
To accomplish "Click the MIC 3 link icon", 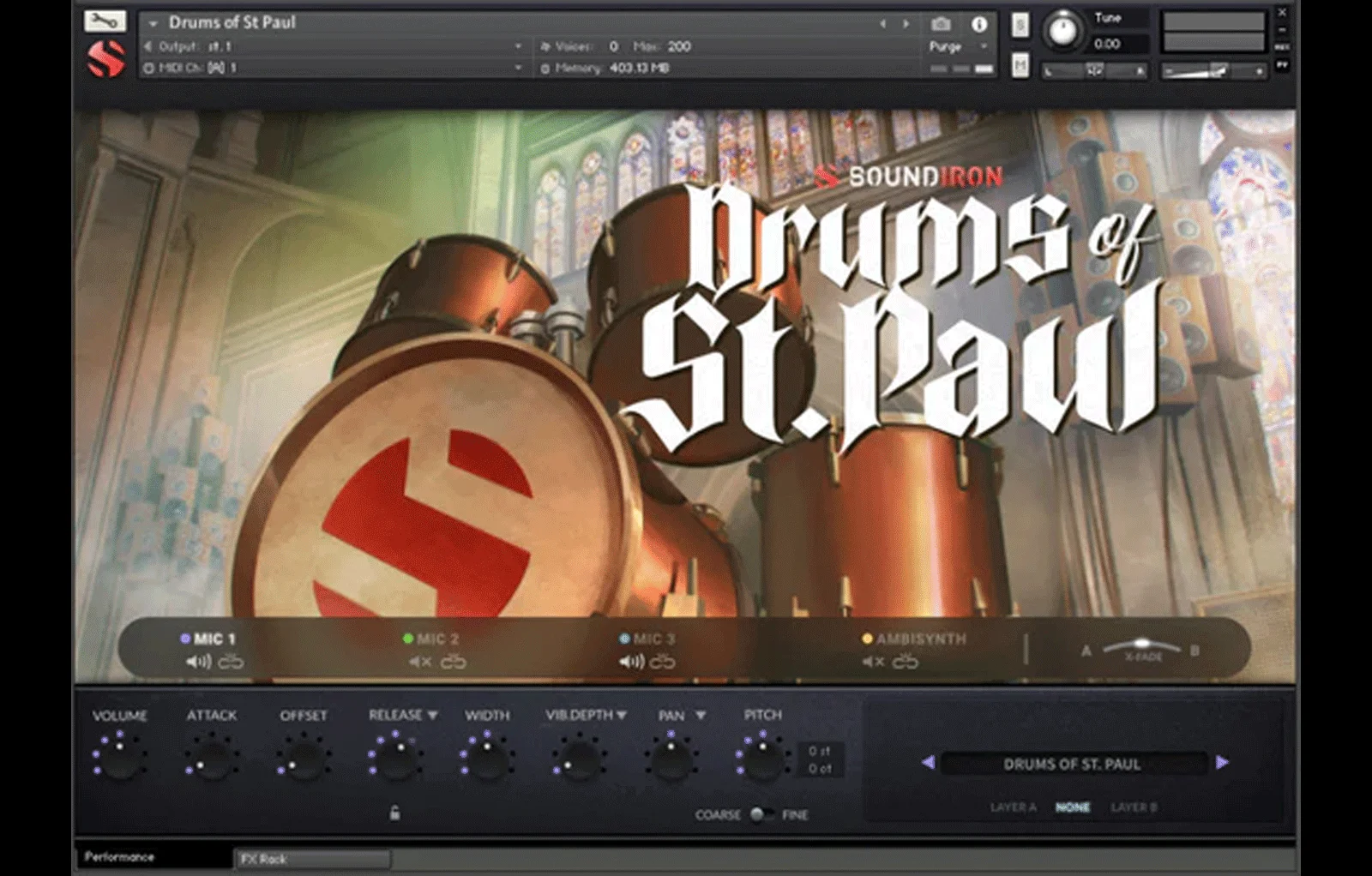I will (x=662, y=662).
